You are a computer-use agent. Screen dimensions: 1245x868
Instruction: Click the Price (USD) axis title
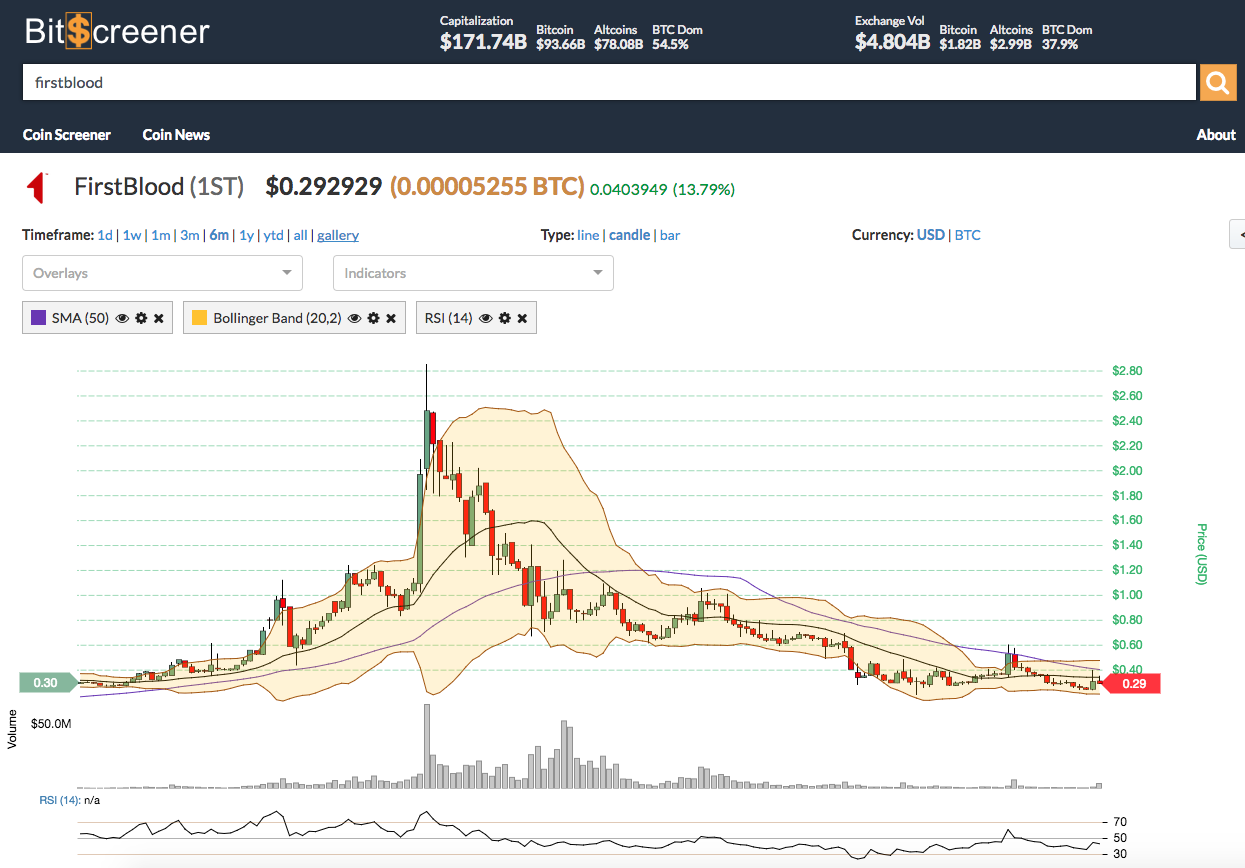(x=1201, y=554)
